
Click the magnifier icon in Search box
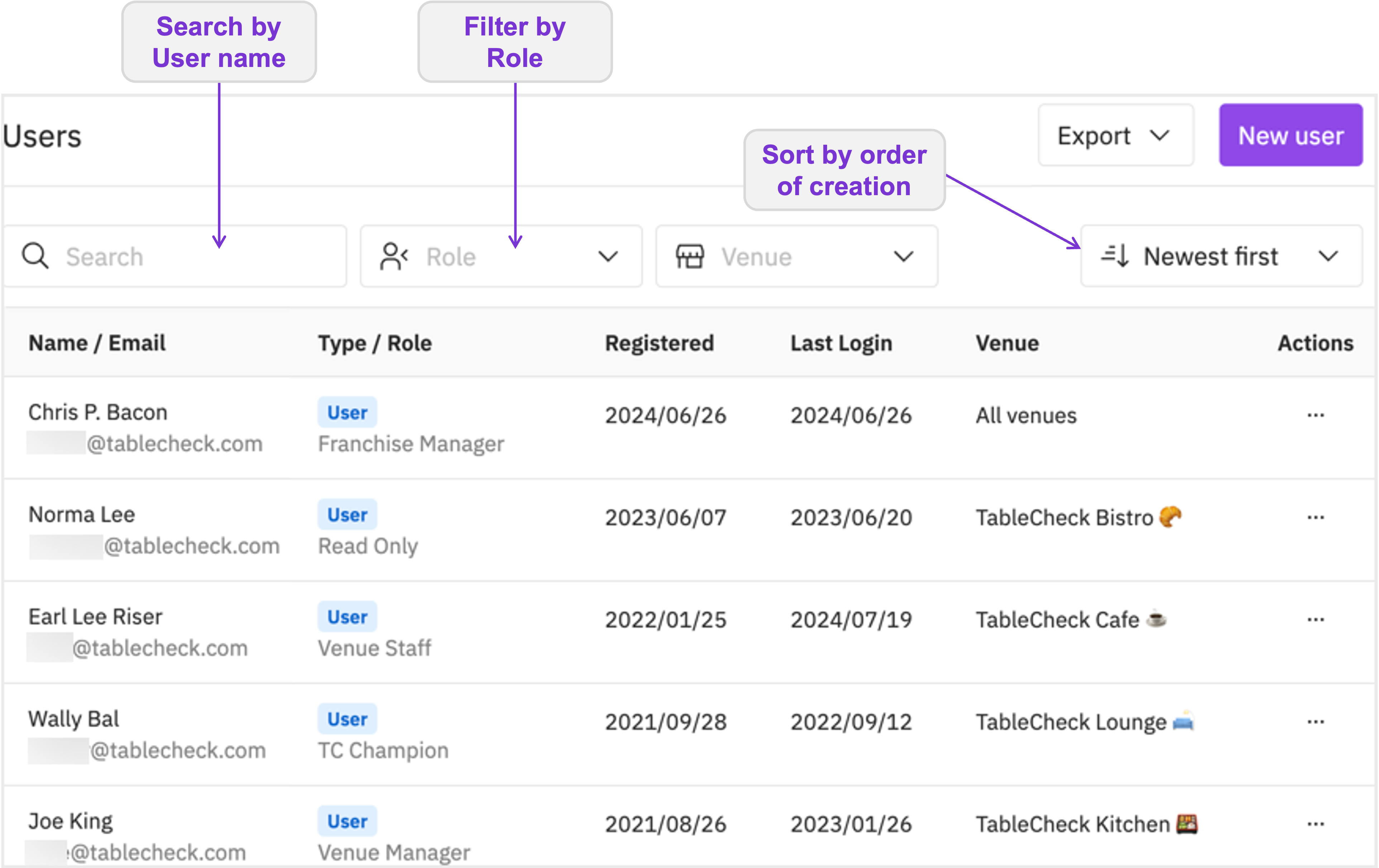point(35,256)
